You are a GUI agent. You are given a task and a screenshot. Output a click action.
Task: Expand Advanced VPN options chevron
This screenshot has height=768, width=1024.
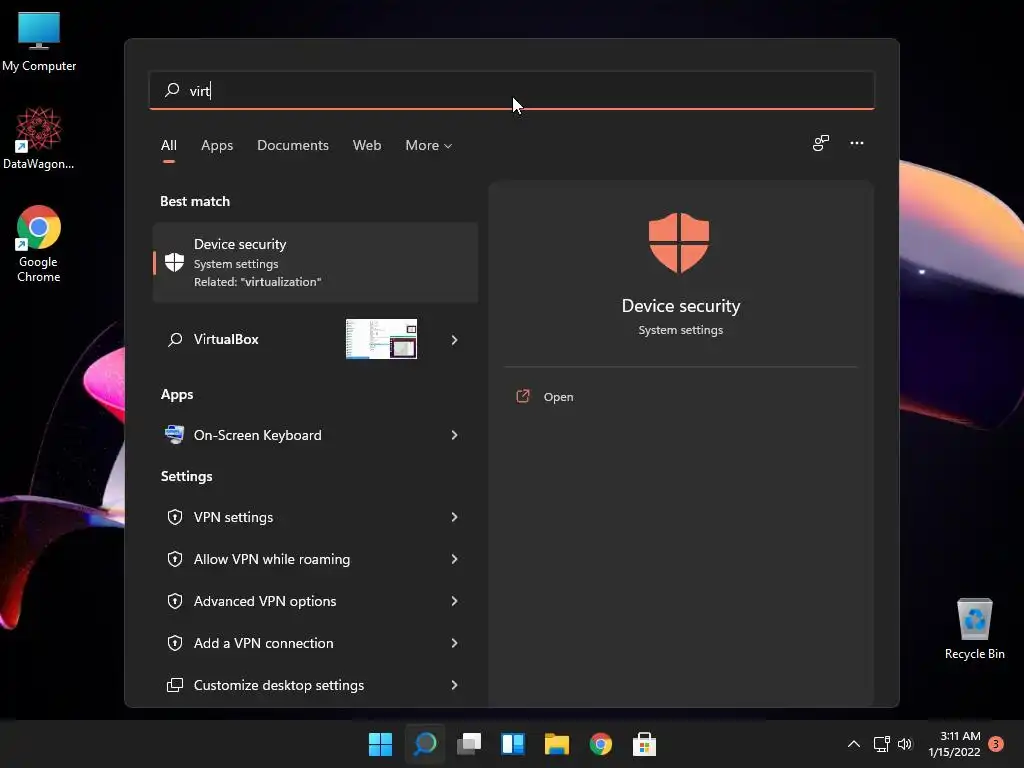click(455, 601)
